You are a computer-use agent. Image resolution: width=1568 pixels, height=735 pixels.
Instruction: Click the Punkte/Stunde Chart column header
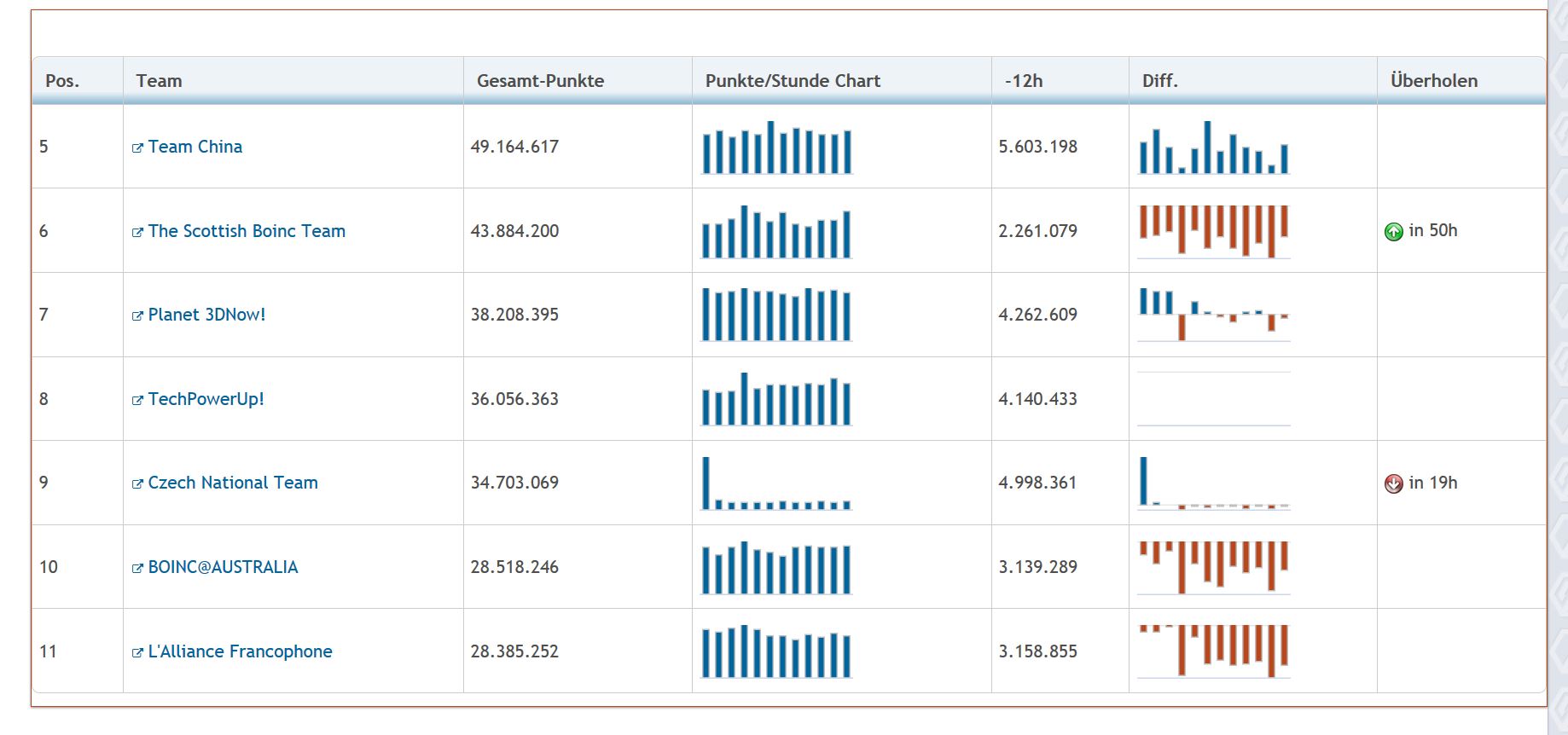[x=842, y=81]
